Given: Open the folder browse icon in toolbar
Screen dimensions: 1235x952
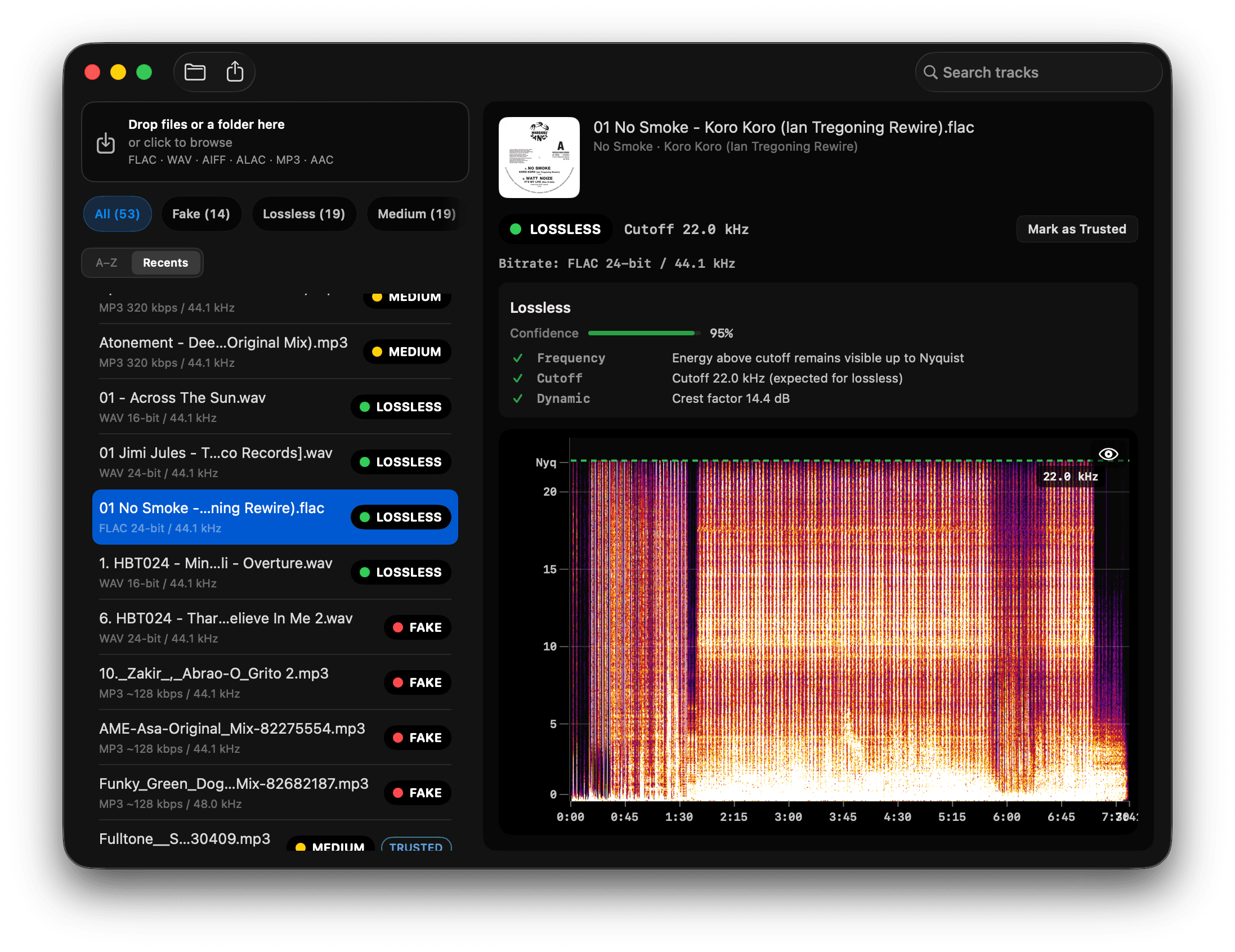Looking at the screenshot, I should 195,73.
